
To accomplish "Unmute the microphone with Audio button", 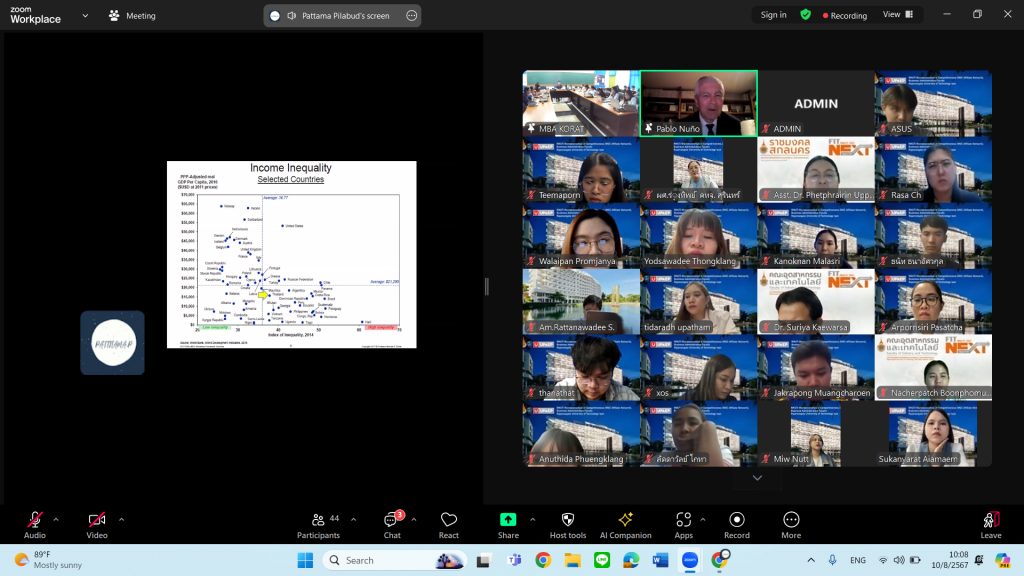I will tap(35, 520).
